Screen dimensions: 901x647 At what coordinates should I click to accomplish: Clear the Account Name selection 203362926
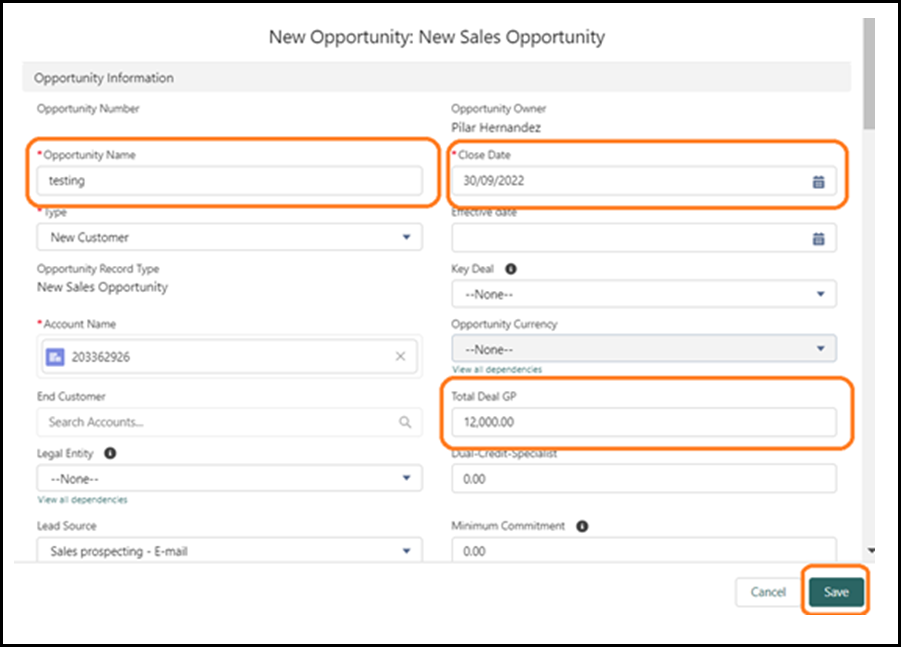point(401,357)
